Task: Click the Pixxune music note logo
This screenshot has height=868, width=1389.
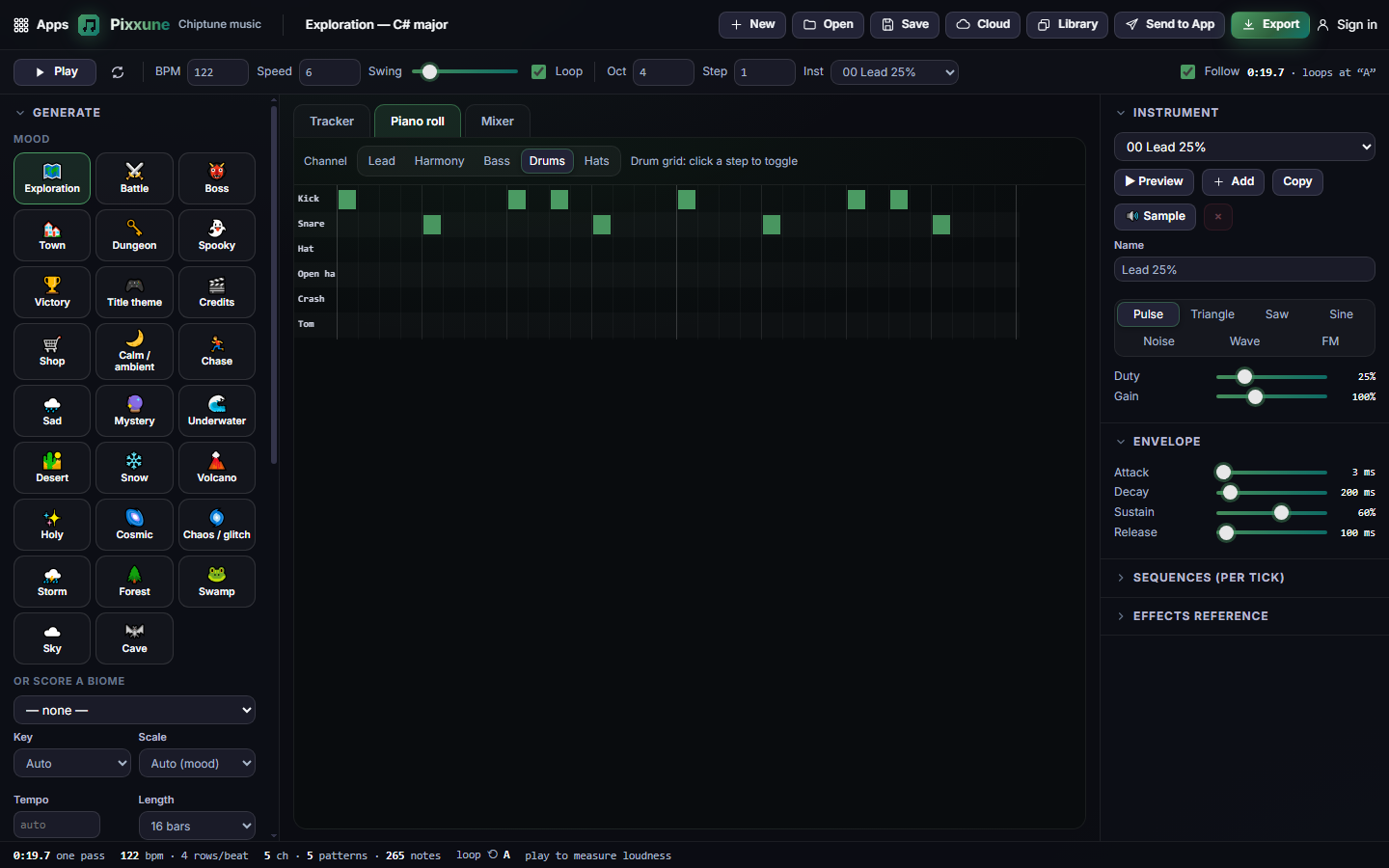Action: click(x=89, y=25)
